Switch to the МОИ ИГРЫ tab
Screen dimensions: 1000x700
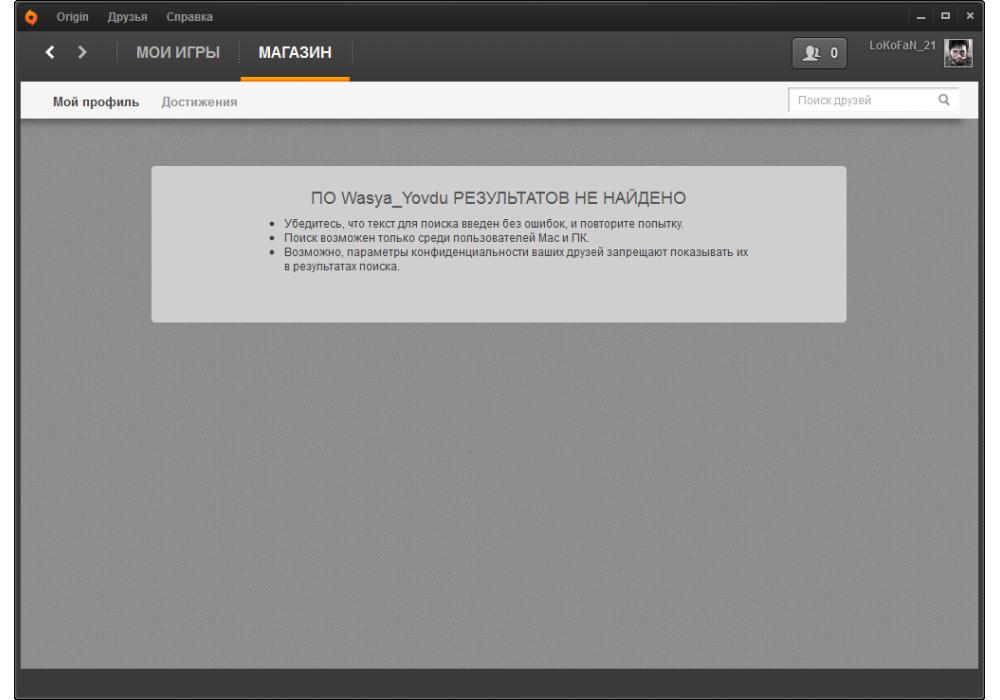pos(178,52)
